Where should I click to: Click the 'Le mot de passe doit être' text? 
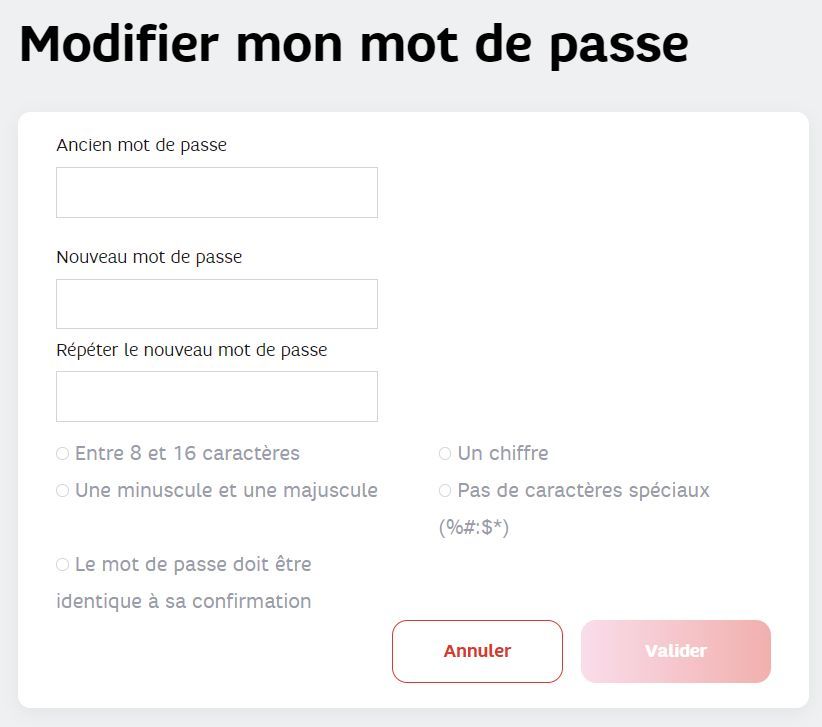[193, 564]
